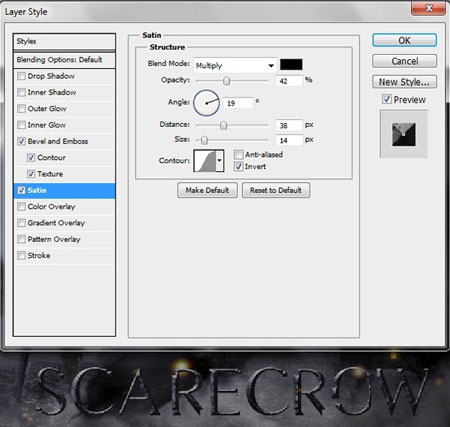Click the New Style... button
The image size is (450, 427).
point(404,82)
